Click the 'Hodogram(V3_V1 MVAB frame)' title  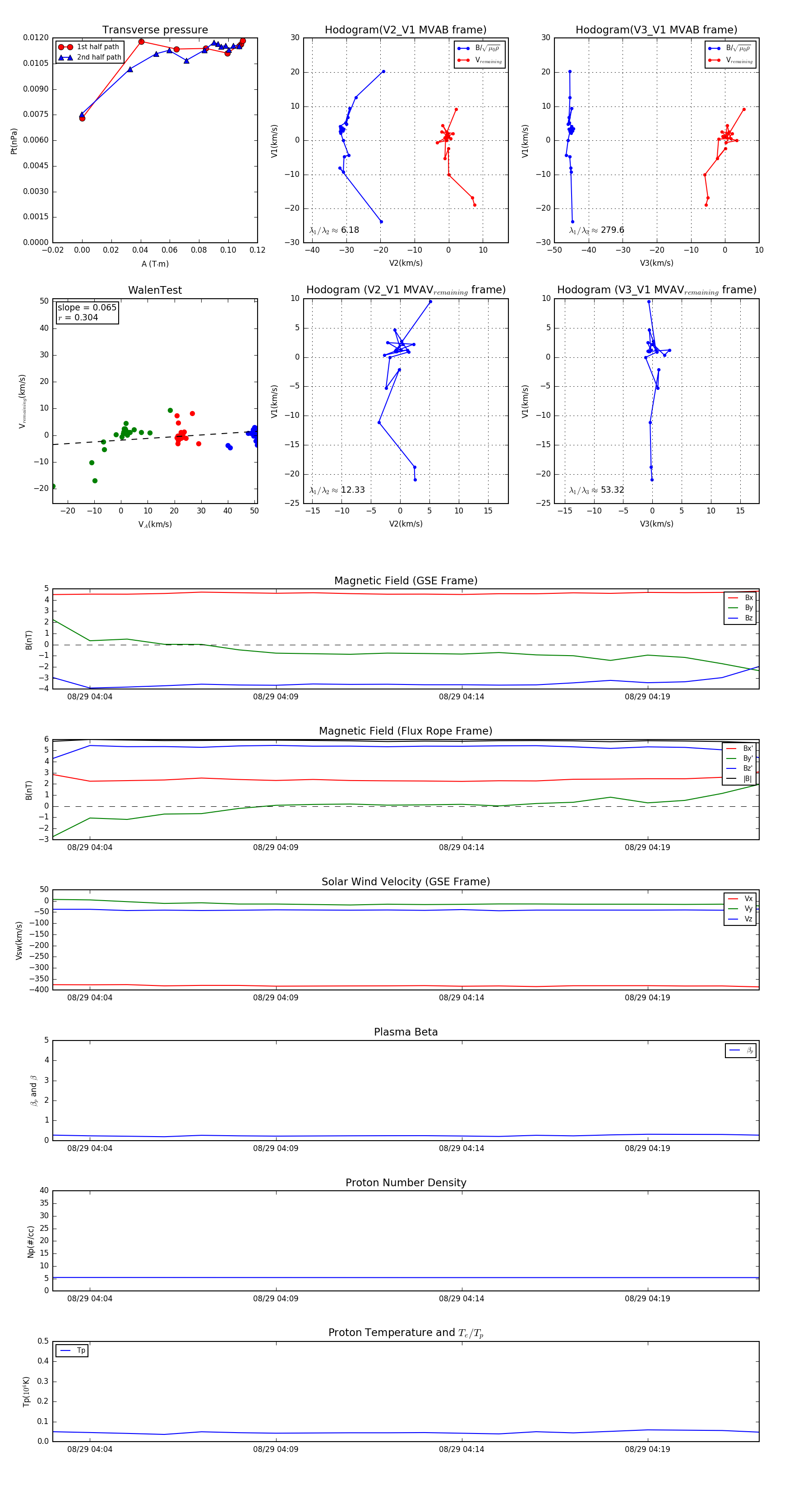(656, 29)
